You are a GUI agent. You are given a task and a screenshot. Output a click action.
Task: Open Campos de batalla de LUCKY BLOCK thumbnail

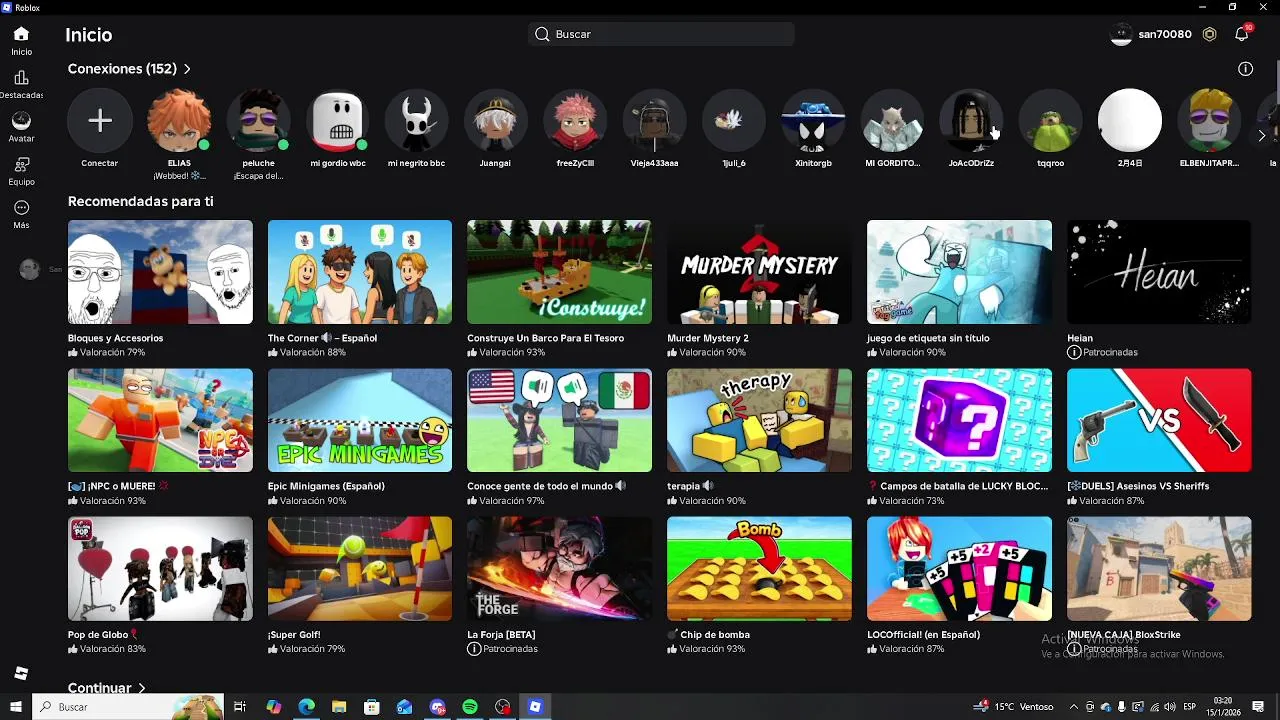[959, 420]
